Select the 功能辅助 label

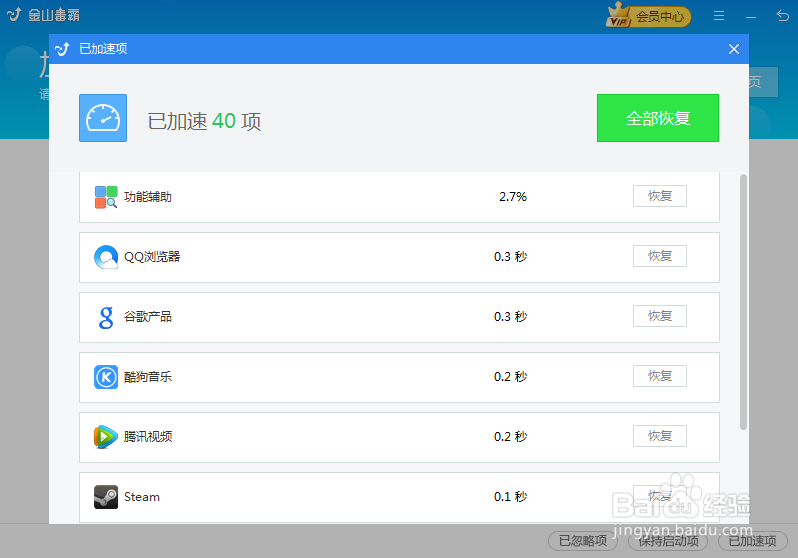(148, 197)
